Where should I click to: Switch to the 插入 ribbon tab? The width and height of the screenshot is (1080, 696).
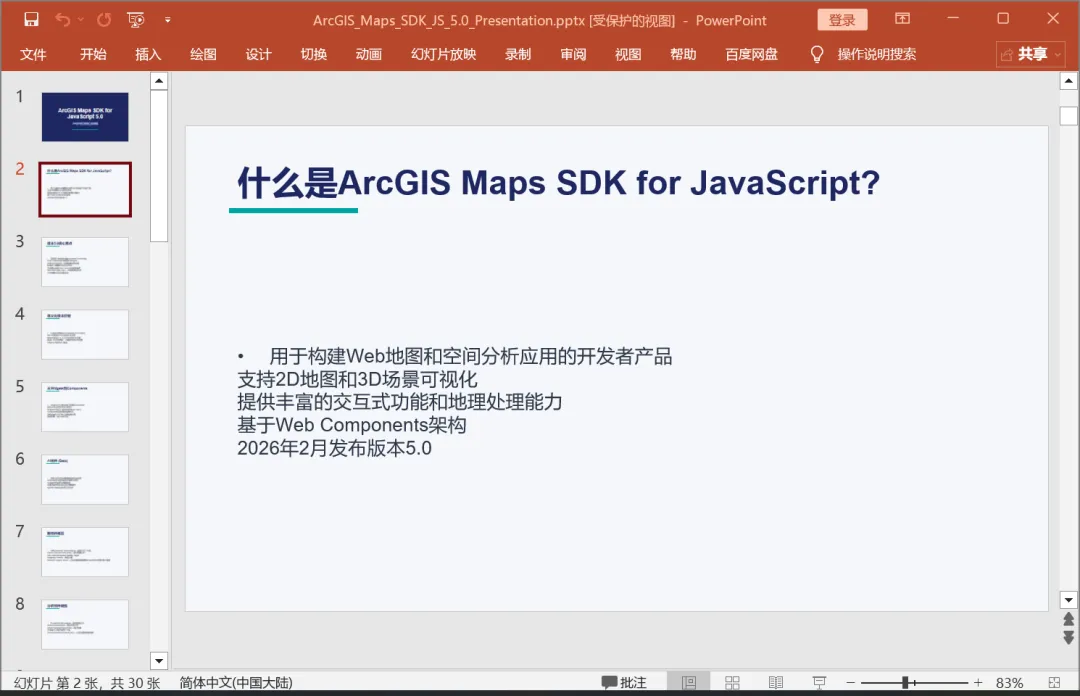pos(148,54)
